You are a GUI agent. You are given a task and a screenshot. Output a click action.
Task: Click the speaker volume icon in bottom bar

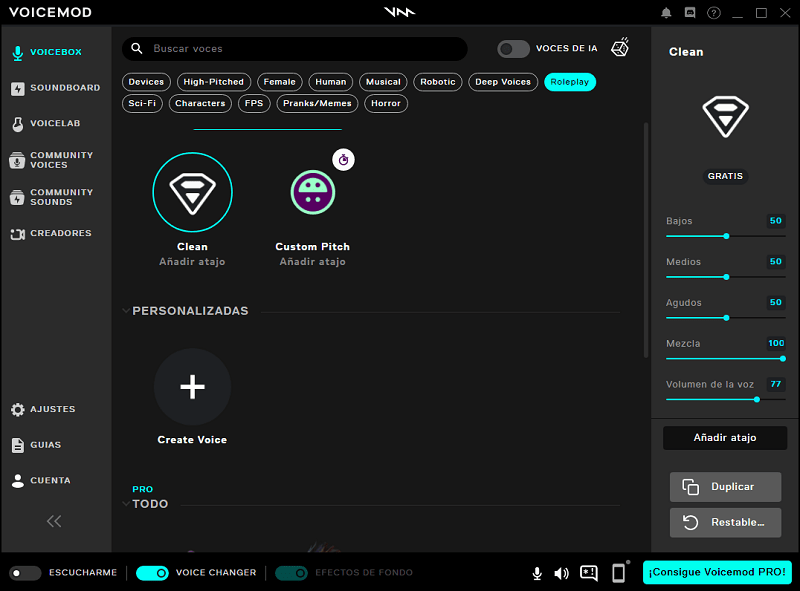pyautogui.click(x=561, y=573)
